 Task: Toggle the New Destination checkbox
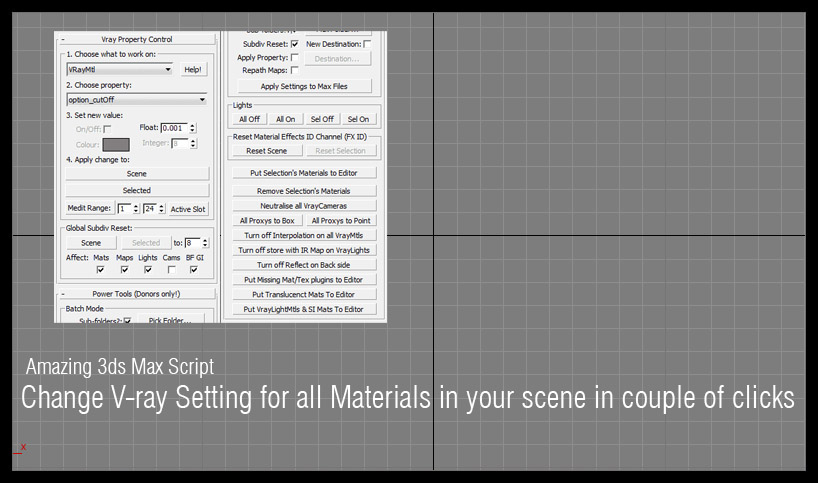(x=367, y=44)
